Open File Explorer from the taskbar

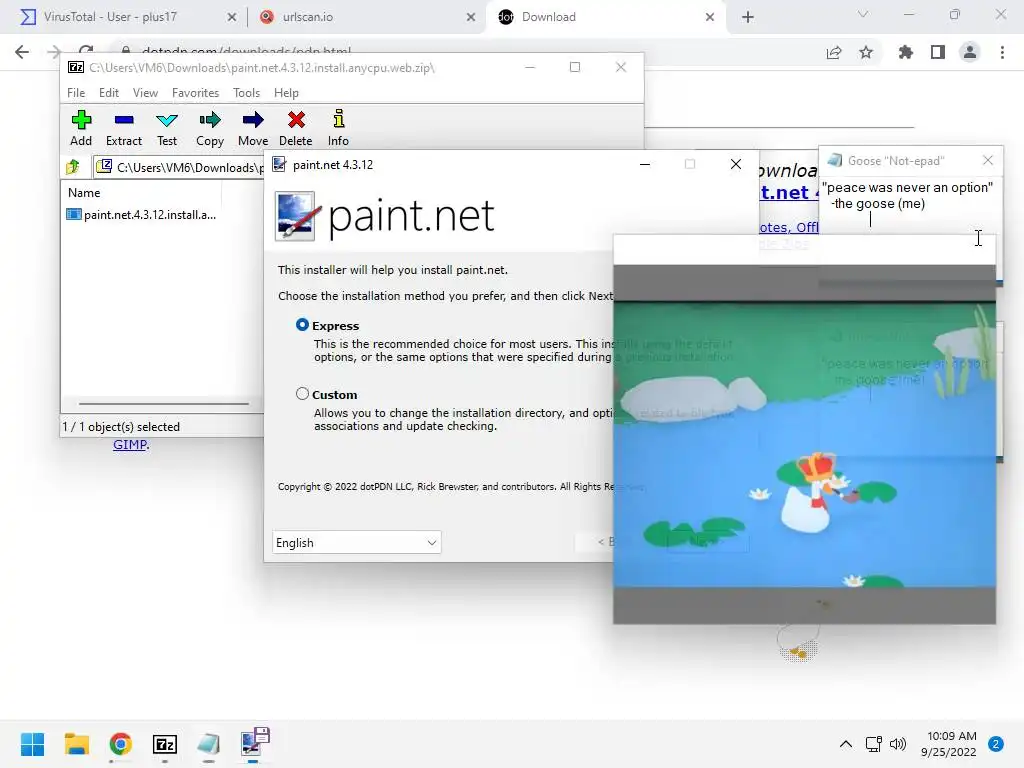point(76,744)
